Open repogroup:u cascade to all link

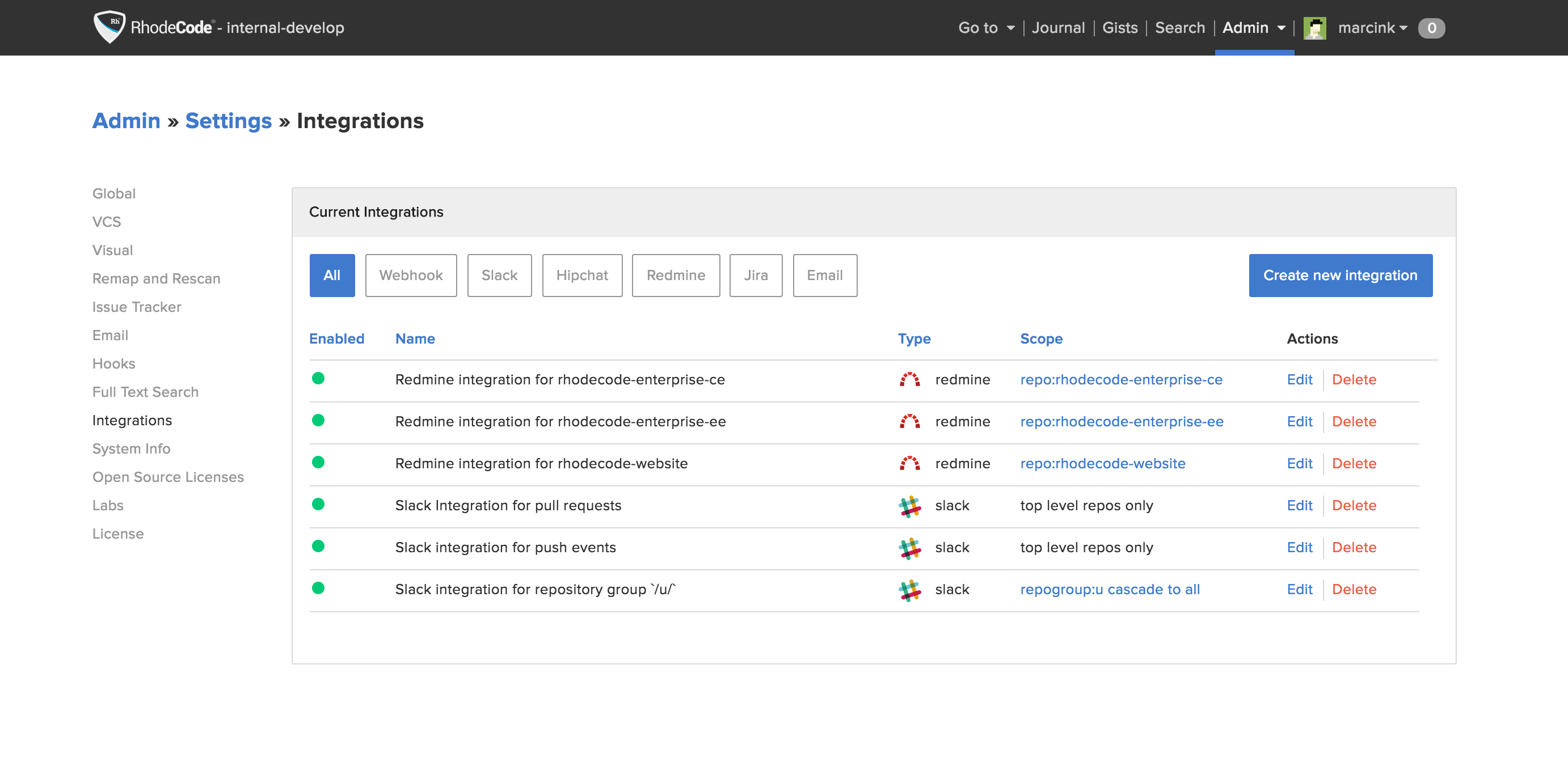pos(1110,589)
